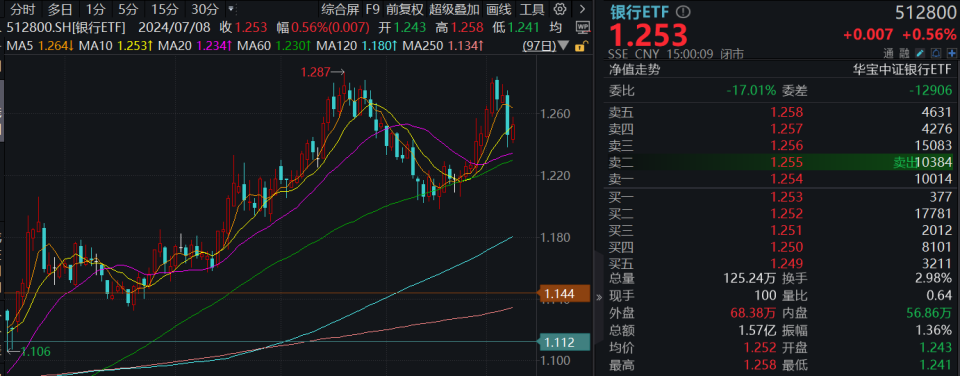Select the 1分 period tab
The image size is (960, 376).
[95, 9]
